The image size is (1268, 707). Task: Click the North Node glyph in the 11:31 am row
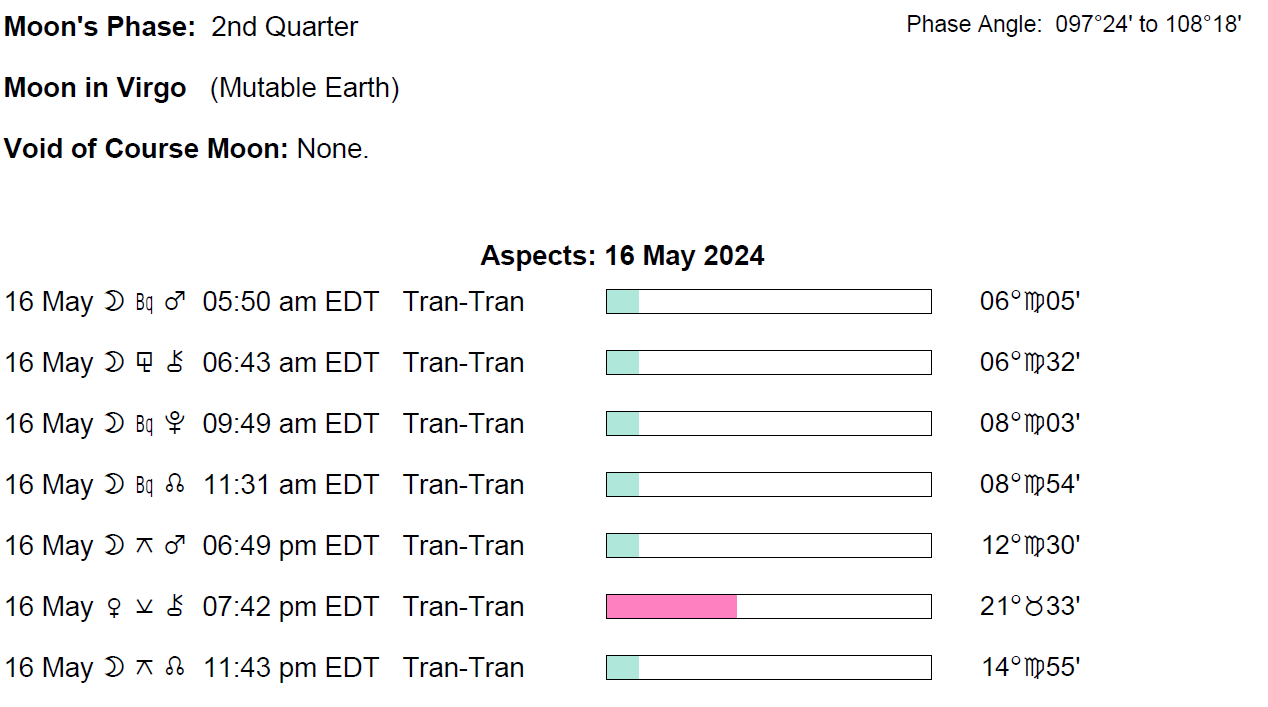(175, 485)
